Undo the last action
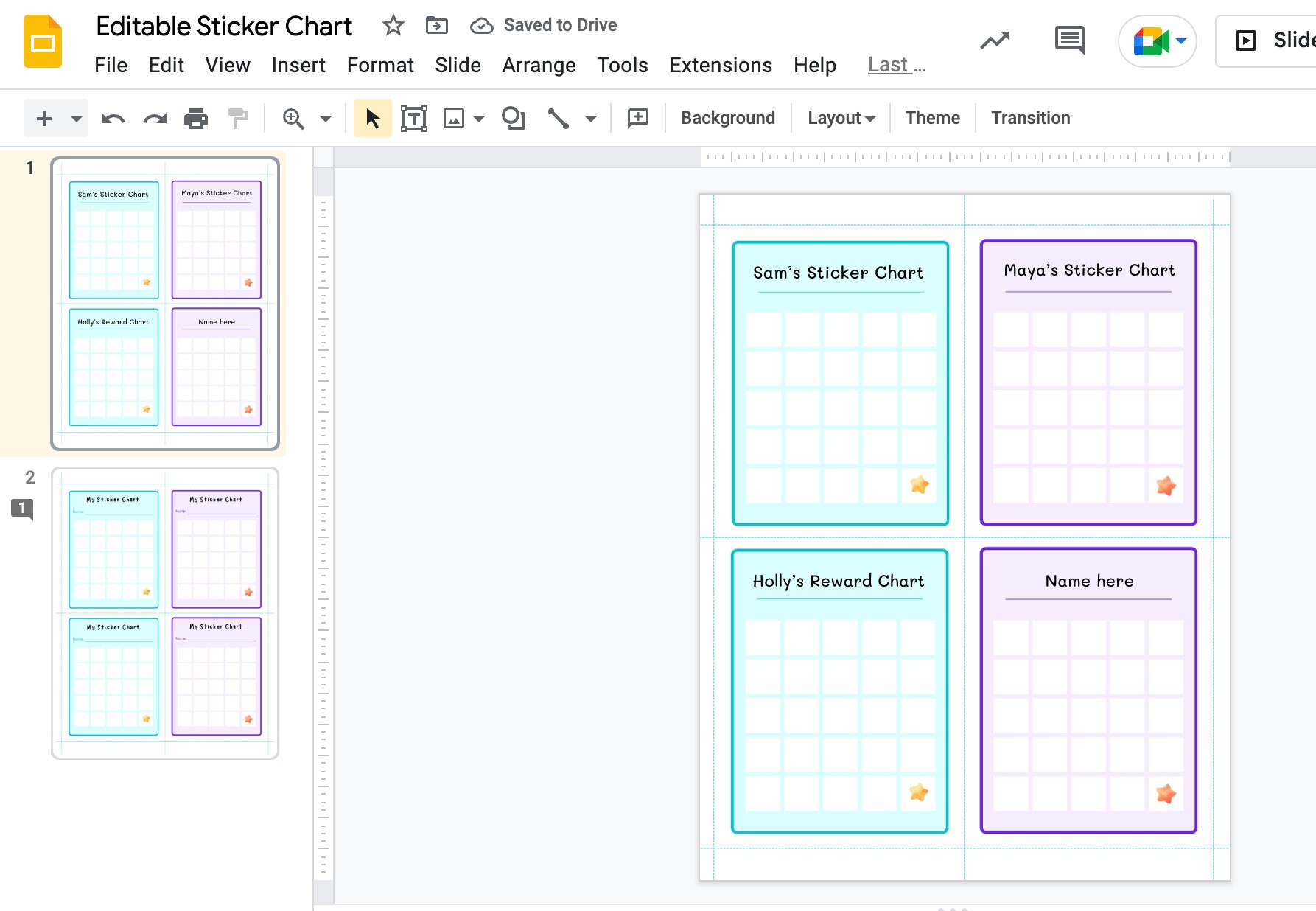This screenshot has width=1316, height=911. 113,118
